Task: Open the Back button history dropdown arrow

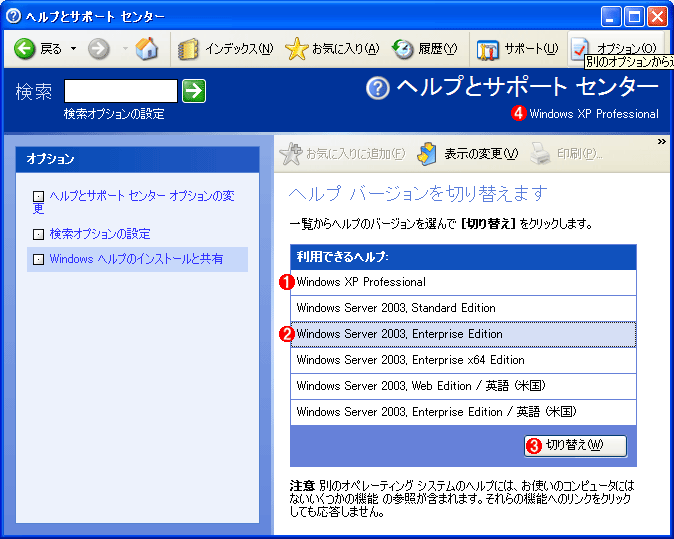Action: [74, 49]
